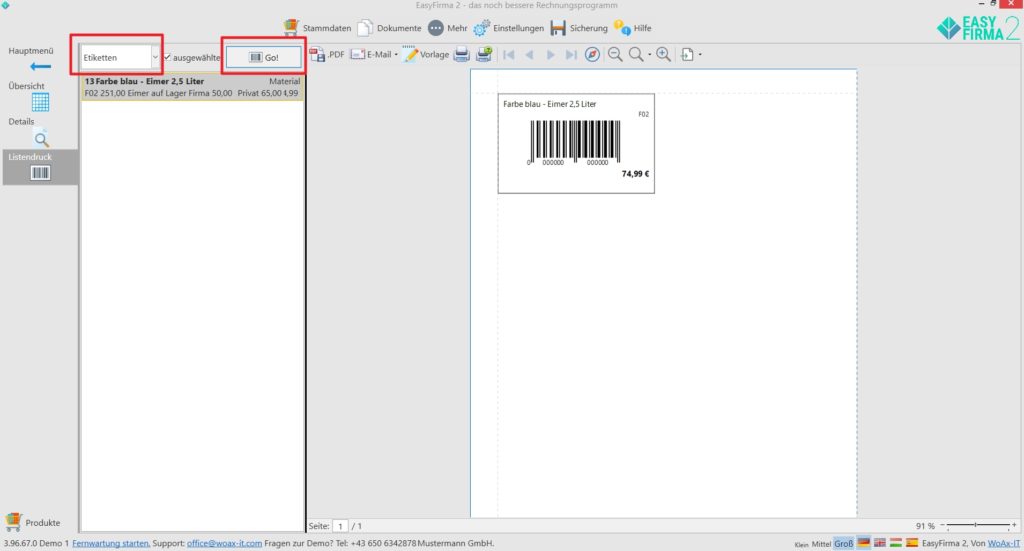Screen dimensions: 1024x551
Task: Switch language to English flag
Action: tap(880, 543)
